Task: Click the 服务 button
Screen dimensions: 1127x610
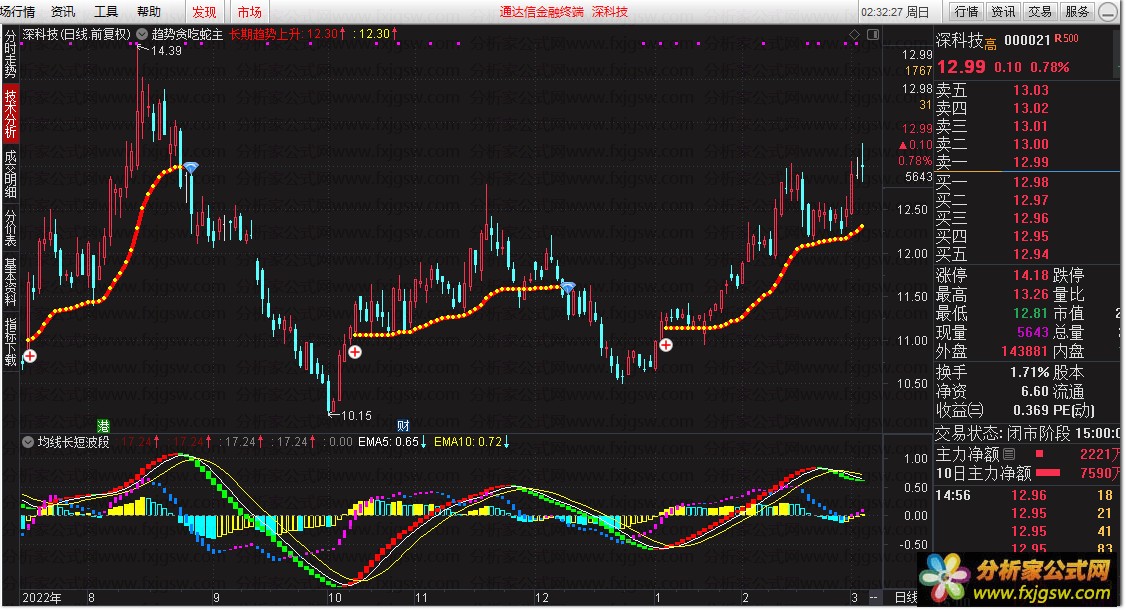Action: click(x=1077, y=11)
